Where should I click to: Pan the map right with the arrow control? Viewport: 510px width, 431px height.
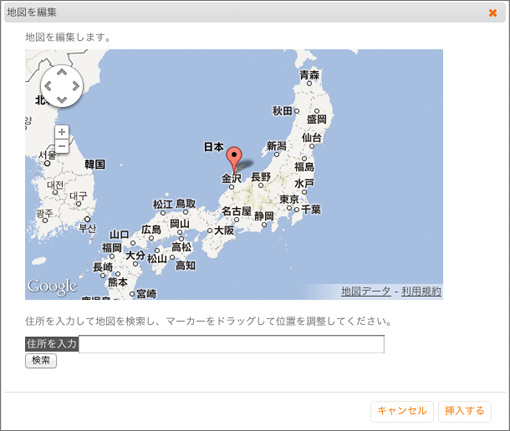[76, 86]
